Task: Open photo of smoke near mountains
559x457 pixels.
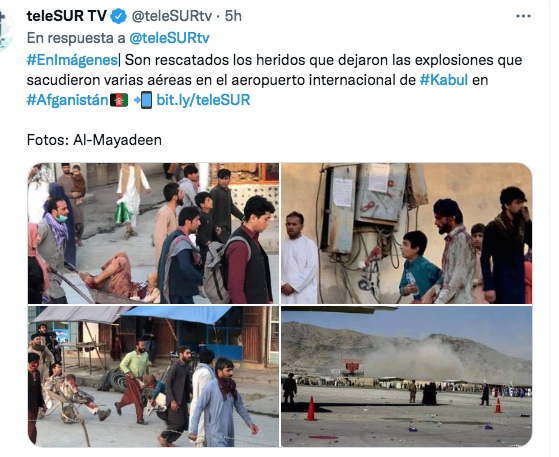Action: (406, 376)
